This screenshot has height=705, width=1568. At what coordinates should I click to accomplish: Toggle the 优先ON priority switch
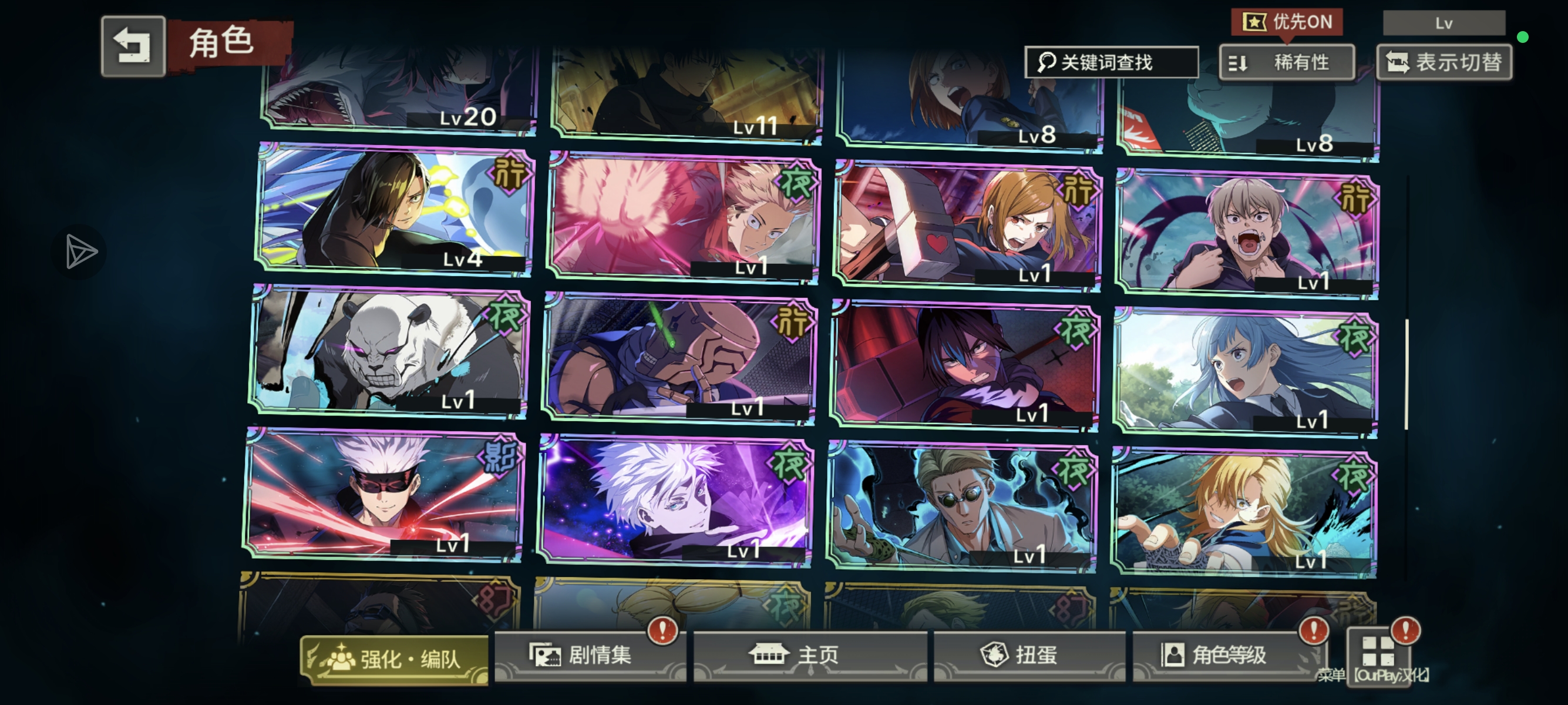1287,22
